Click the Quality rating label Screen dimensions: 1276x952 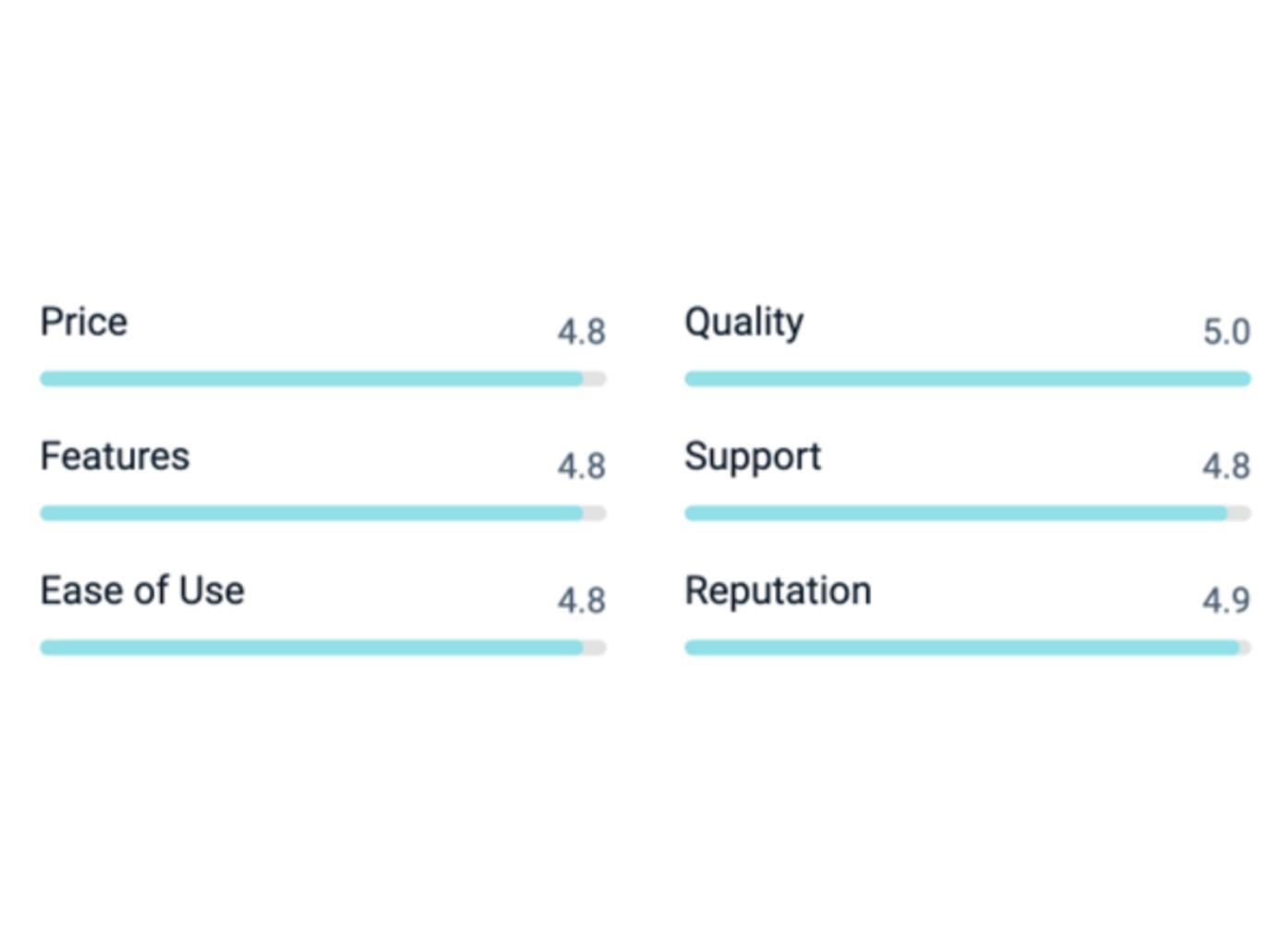744,323
